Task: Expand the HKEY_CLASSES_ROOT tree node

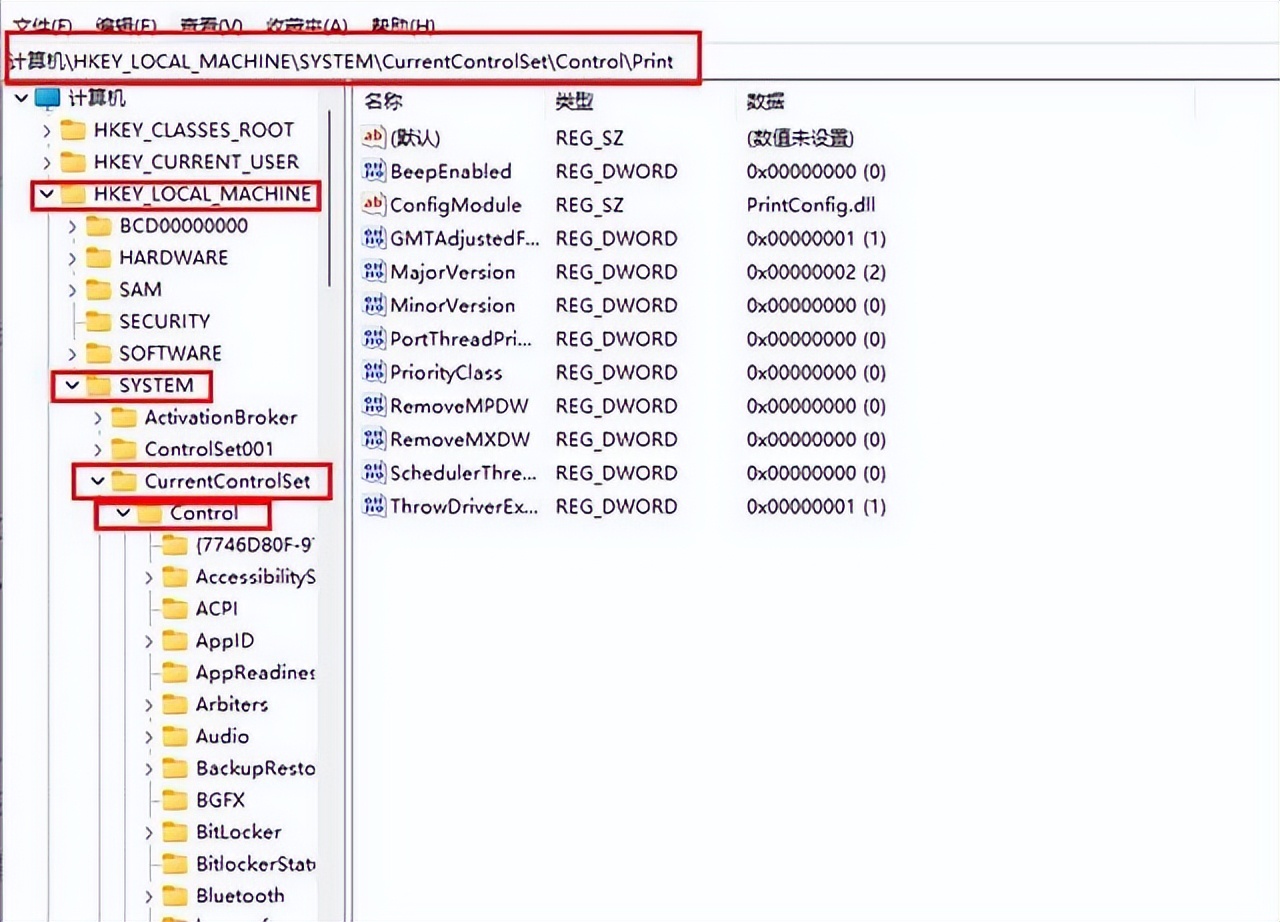Action: coord(47,130)
